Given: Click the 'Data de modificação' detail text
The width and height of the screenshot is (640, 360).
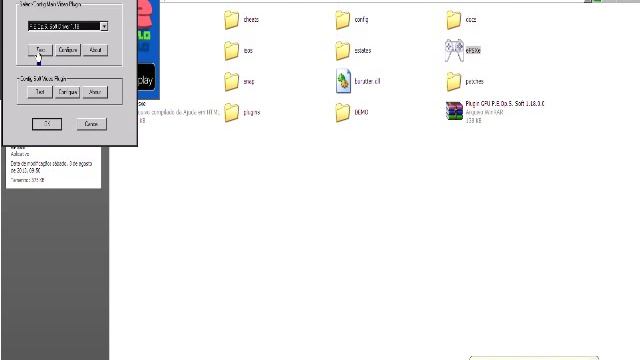Looking at the screenshot, I should coord(51,167).
